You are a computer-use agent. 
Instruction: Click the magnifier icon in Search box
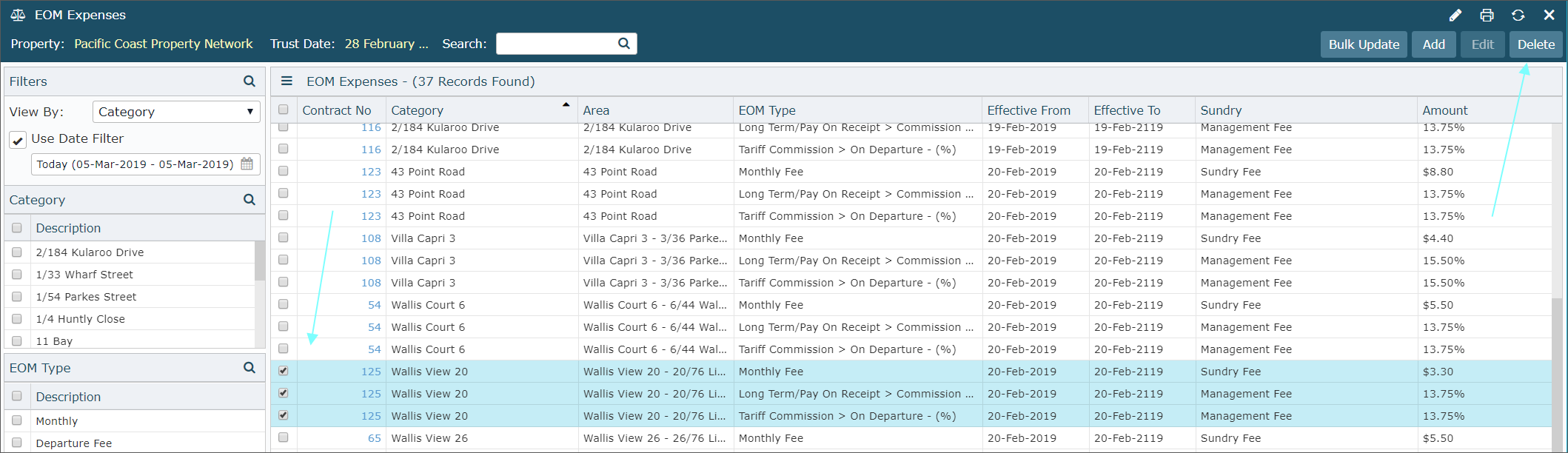[x=624, y=44]
